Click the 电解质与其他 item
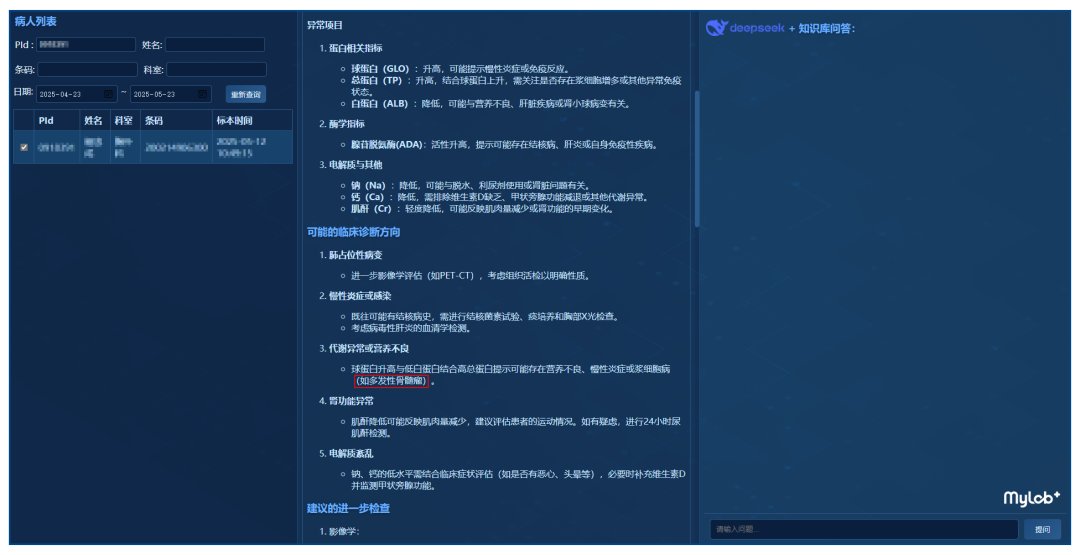 [x=355, y=165]
